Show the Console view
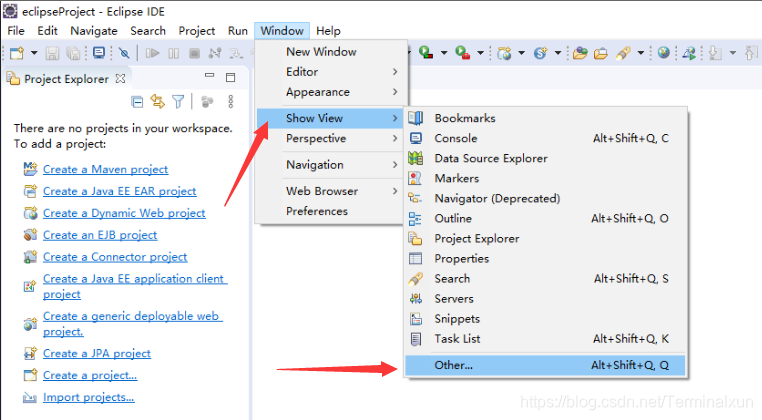Image resolution: width=762 pixels, height=420 pixels. click(545, 138)
